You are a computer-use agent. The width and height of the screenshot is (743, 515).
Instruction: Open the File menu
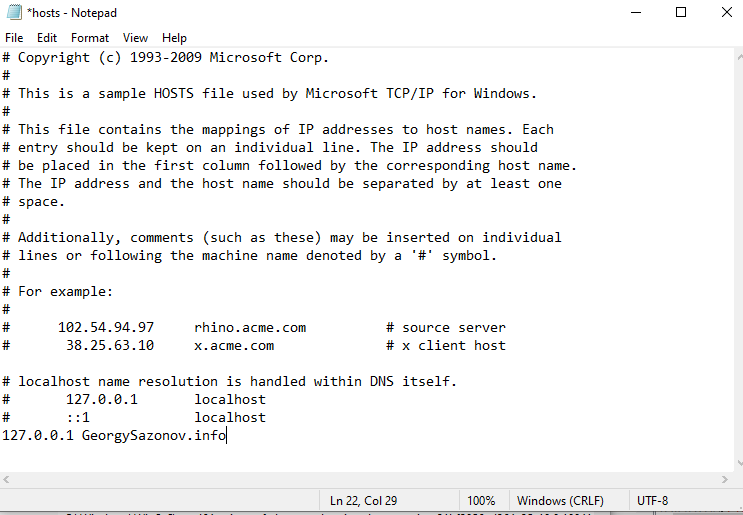14,38
